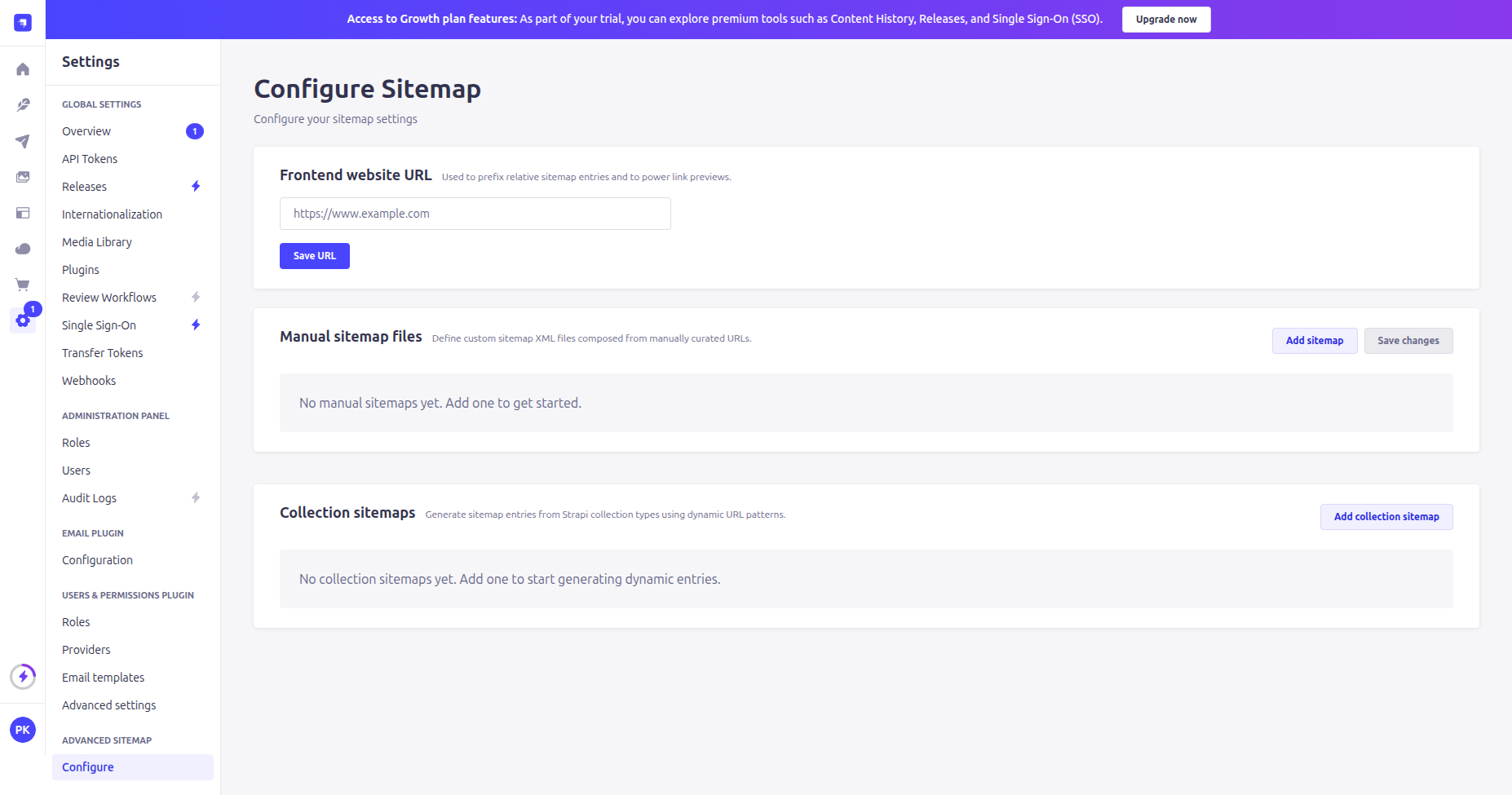Open Email templates settings
The width and height of the screenshot is (1512, 795).
point(103,677)
